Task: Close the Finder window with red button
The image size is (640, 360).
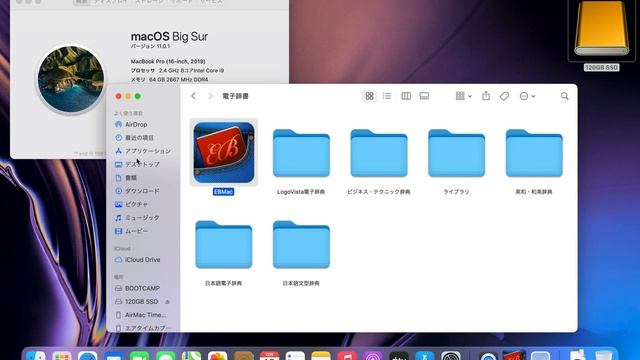Action: tap(118, 96)
